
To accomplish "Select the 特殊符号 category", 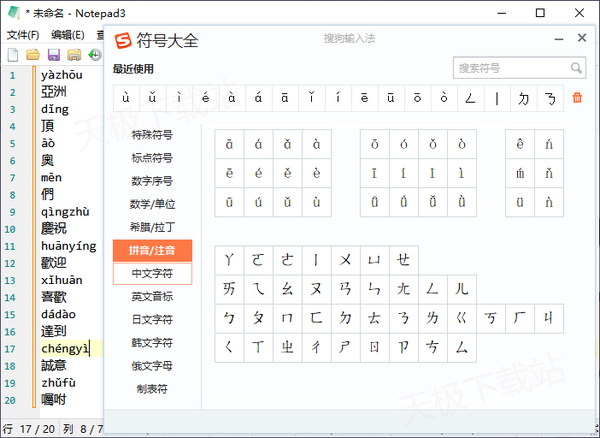I will (152, 135).
